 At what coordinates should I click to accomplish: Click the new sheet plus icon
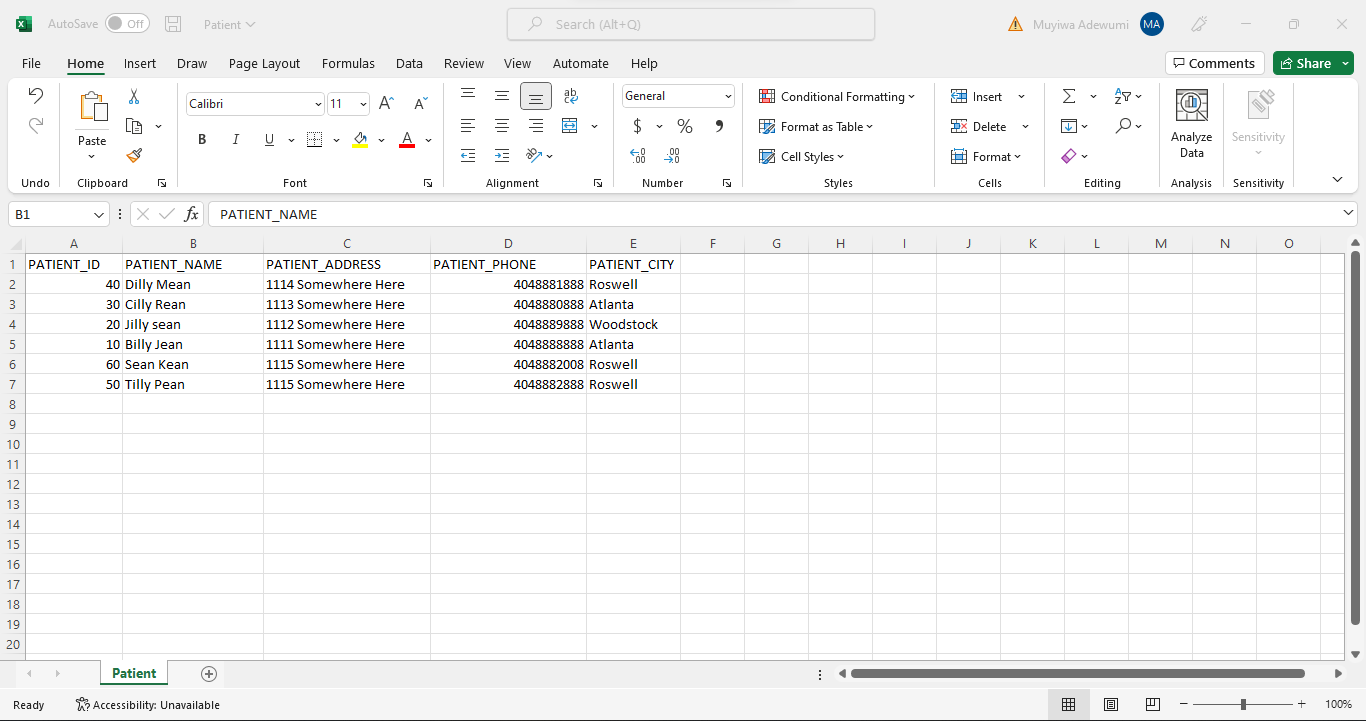coord(209,674)
